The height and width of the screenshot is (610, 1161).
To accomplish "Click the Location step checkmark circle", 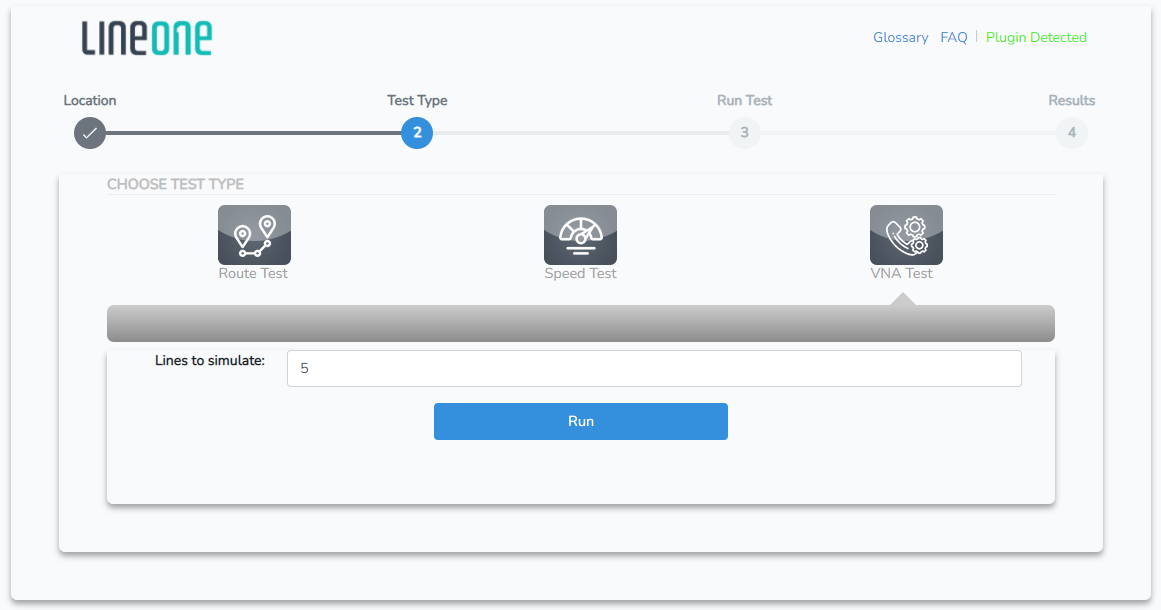I will coord(90,133).
